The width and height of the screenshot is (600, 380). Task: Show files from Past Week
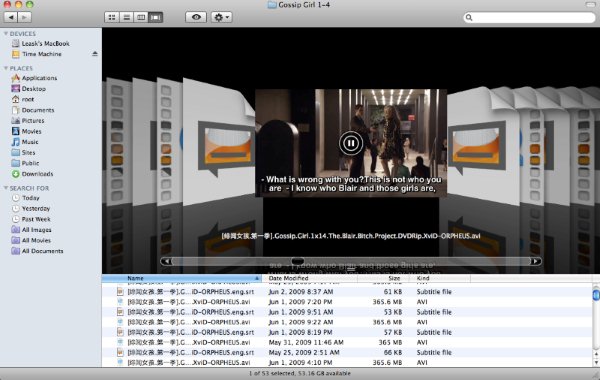point(31,219)
